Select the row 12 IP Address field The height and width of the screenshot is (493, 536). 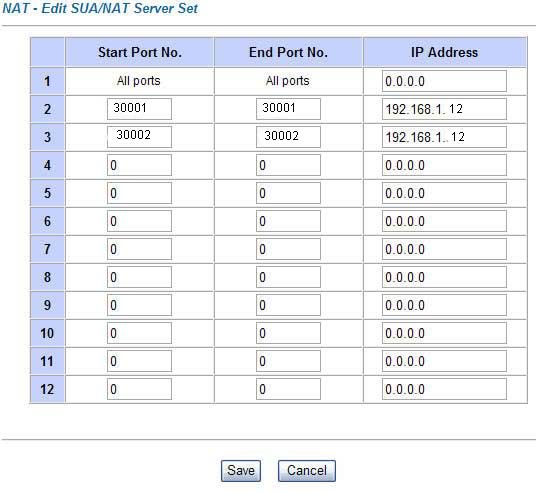tap(444, 389)
